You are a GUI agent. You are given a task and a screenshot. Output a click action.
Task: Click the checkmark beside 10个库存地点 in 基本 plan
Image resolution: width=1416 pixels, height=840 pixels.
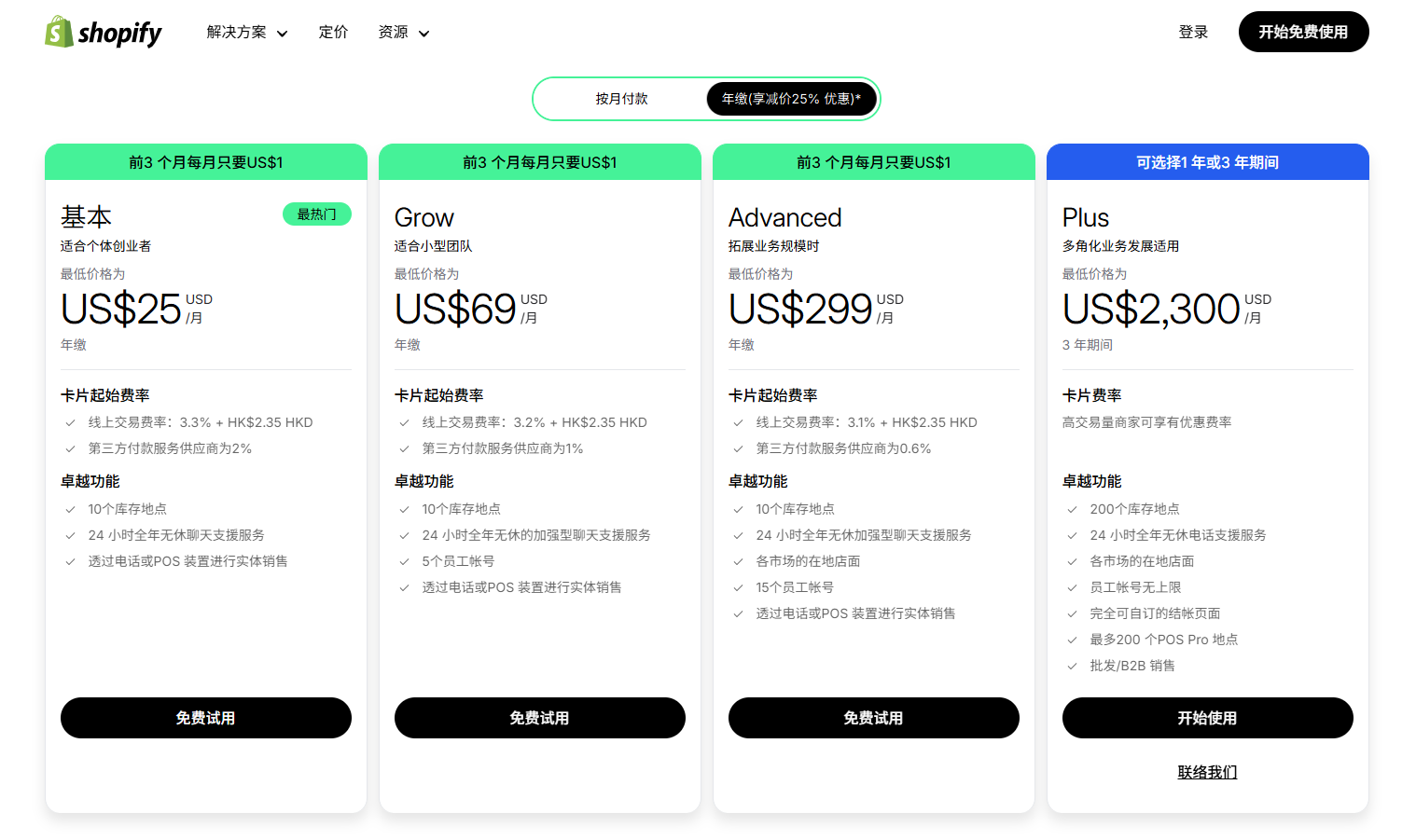click(x=70, y=509)
